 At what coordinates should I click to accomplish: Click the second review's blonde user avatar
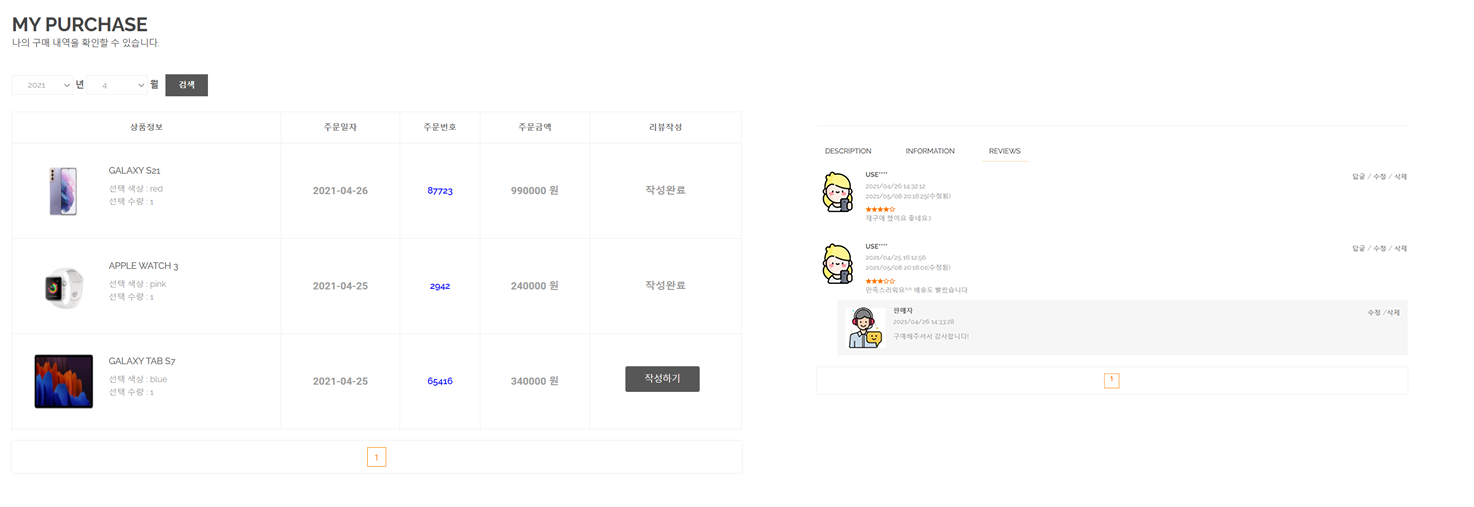[837, 264]
